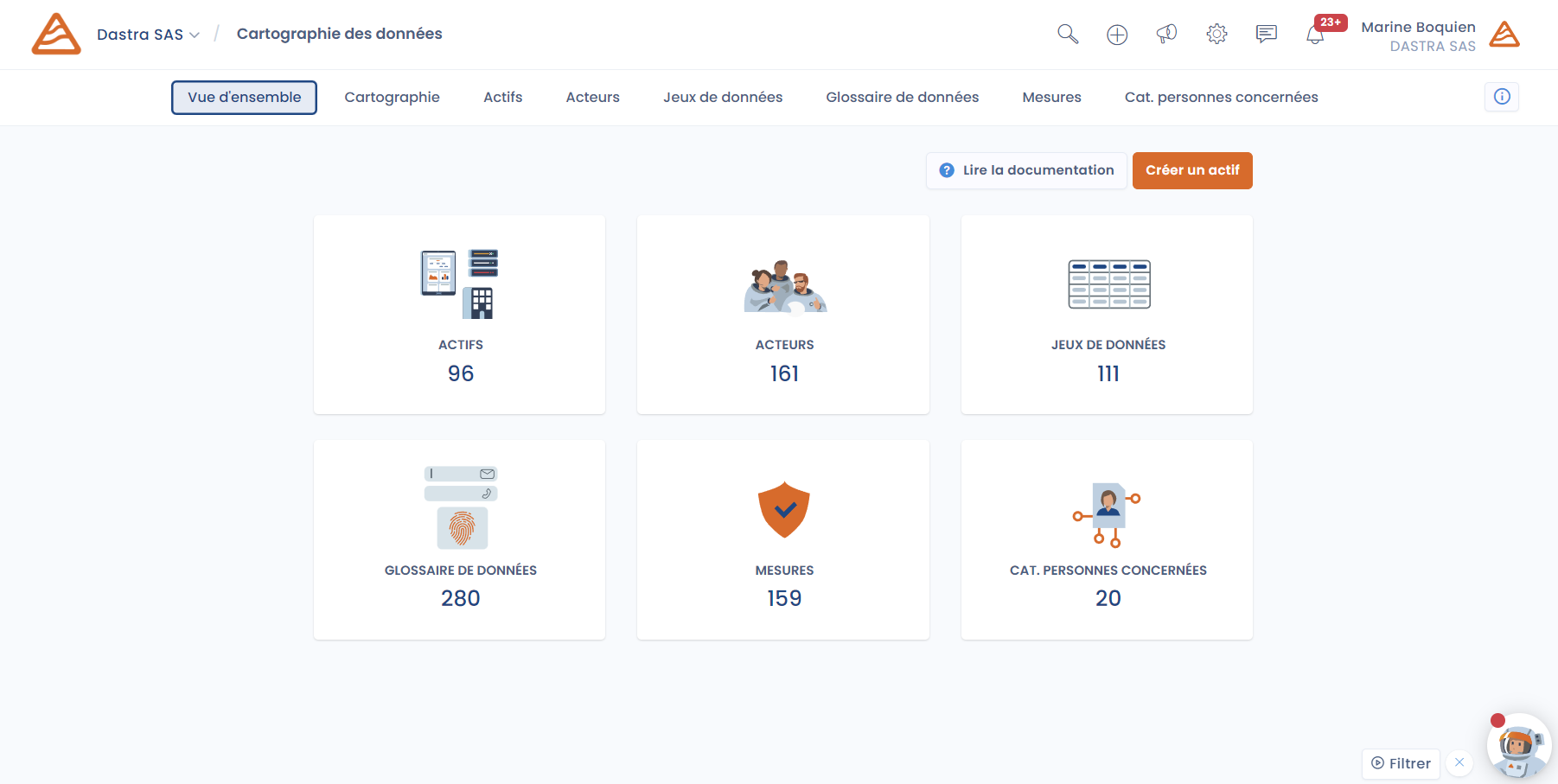Screen dimensions: 1558x784
Task: Click the DASTRA SAS text under username
Action: (1433, 47)
